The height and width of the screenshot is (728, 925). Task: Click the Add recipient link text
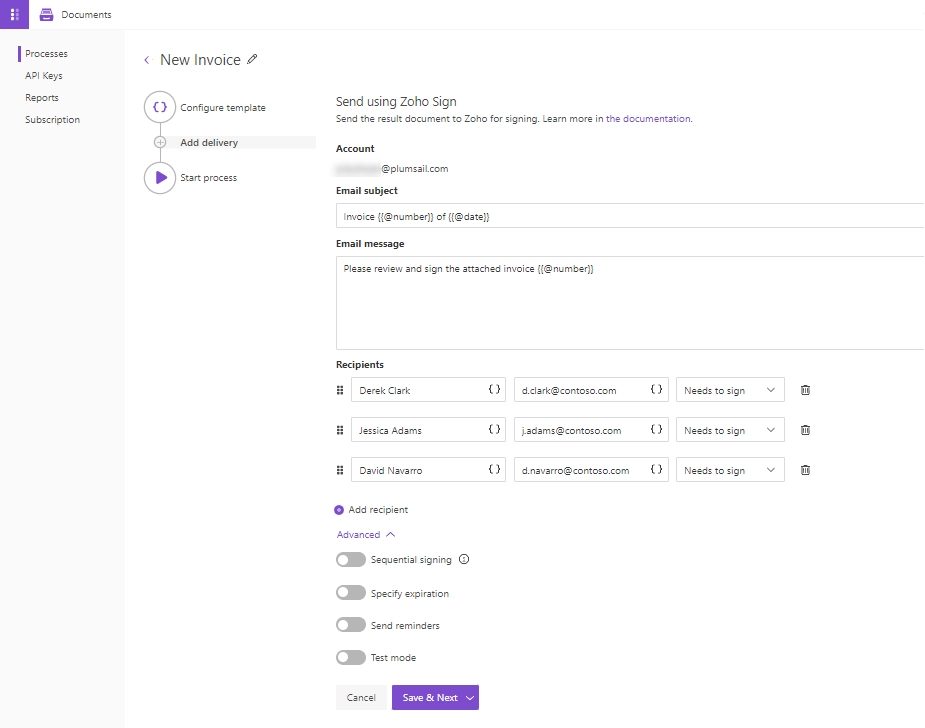point(378,510)
